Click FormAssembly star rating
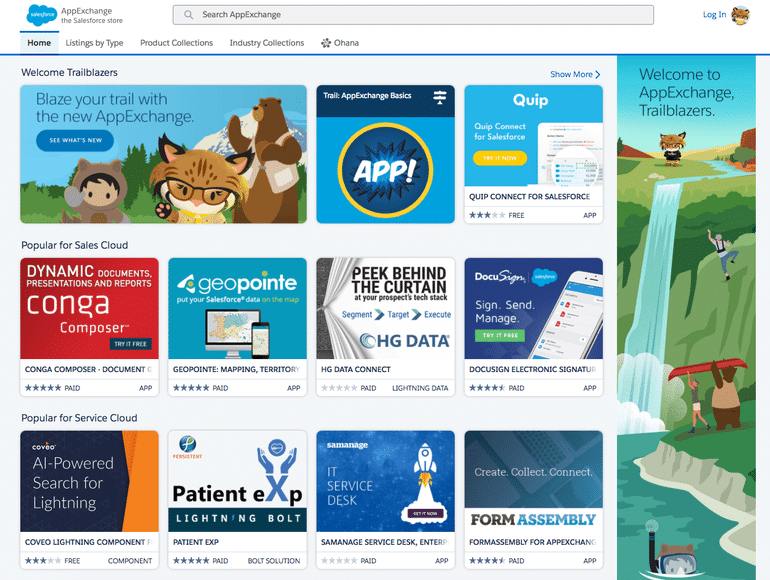This screenshot has height=580, width=770. [487, 561]
